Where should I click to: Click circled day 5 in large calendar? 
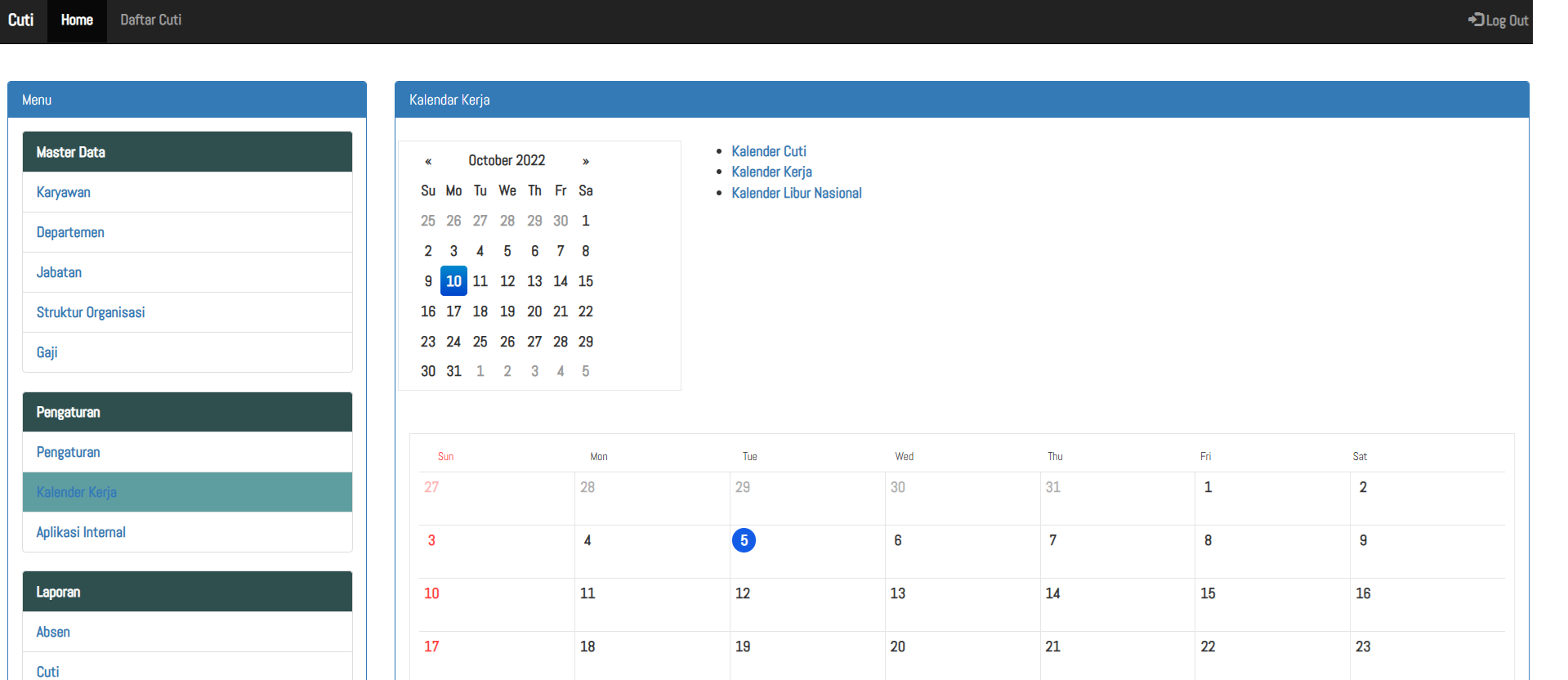(744, 540)
